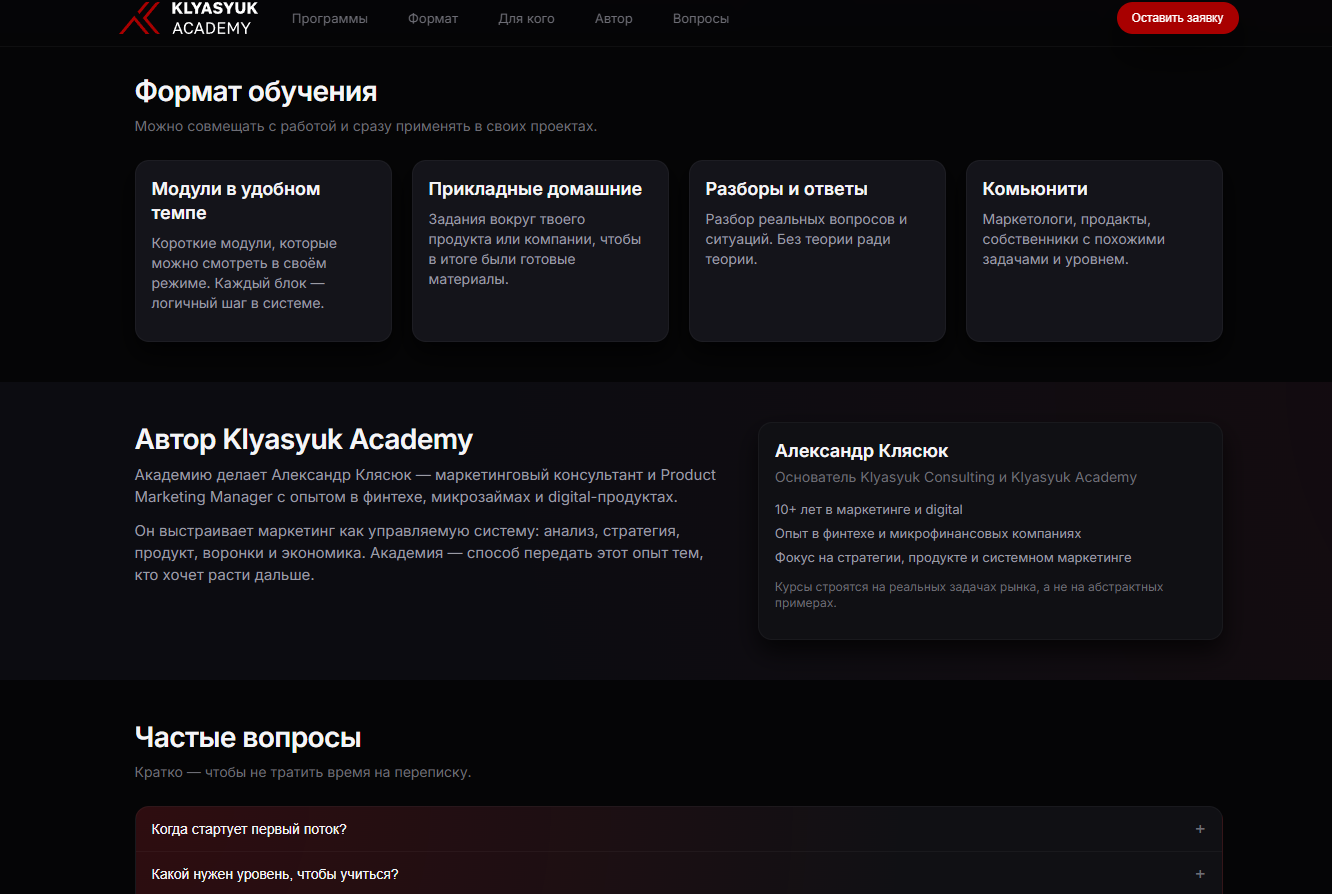
Task: Open the Программы navigation item
Action: (x=330, y=18)
